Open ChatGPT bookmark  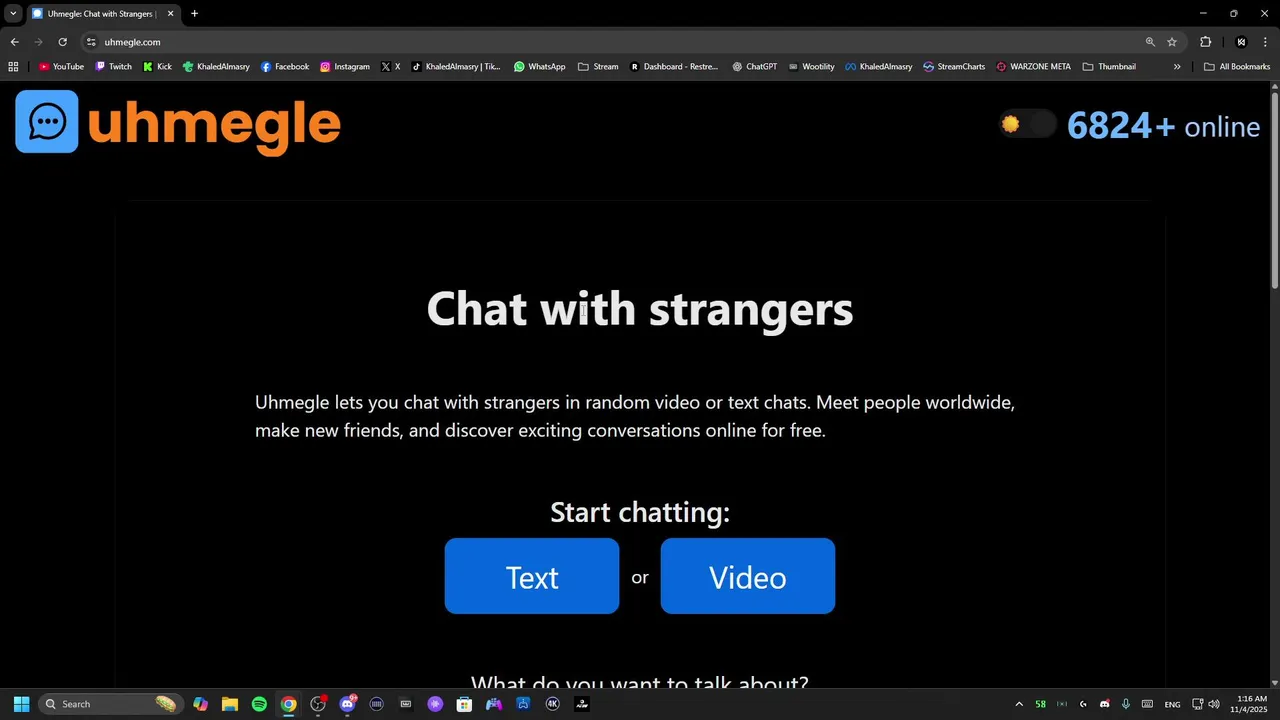pos(755,67)
